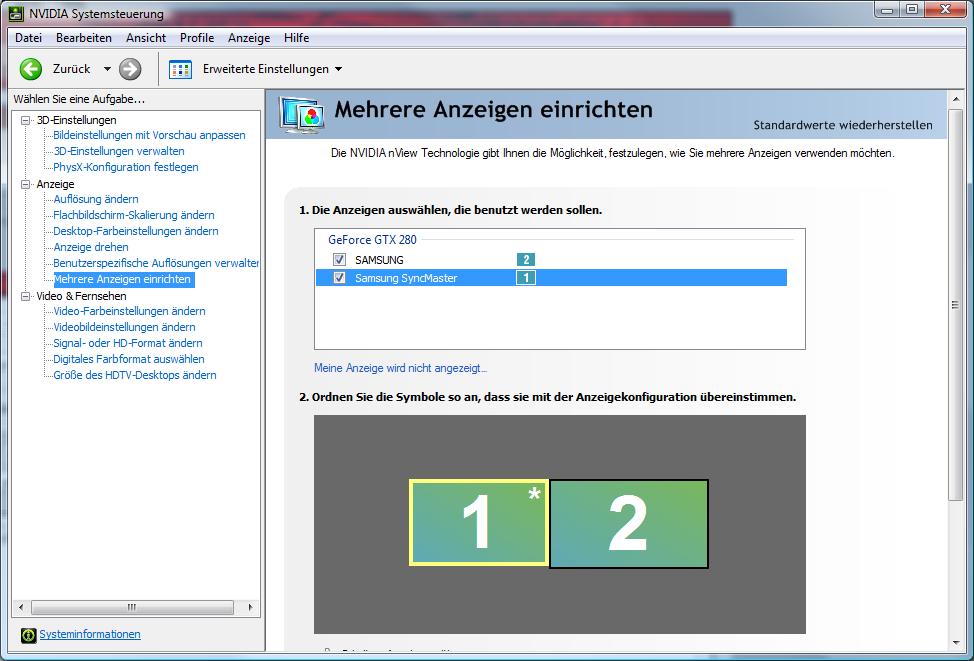974x661 pixels.
Task: Click Standardwerte wiederherstellen link
Action: [x=843, y=125]
